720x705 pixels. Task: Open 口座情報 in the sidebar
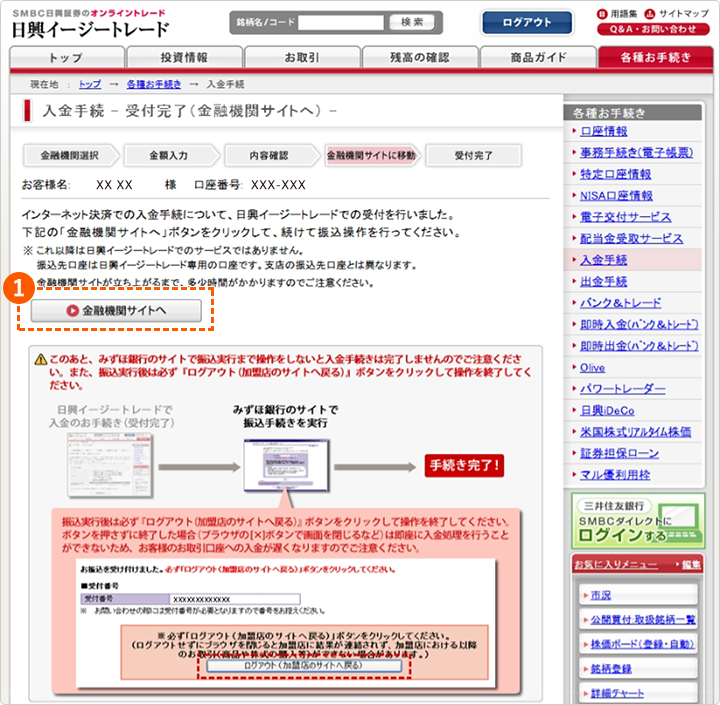[x=603, y=131]
